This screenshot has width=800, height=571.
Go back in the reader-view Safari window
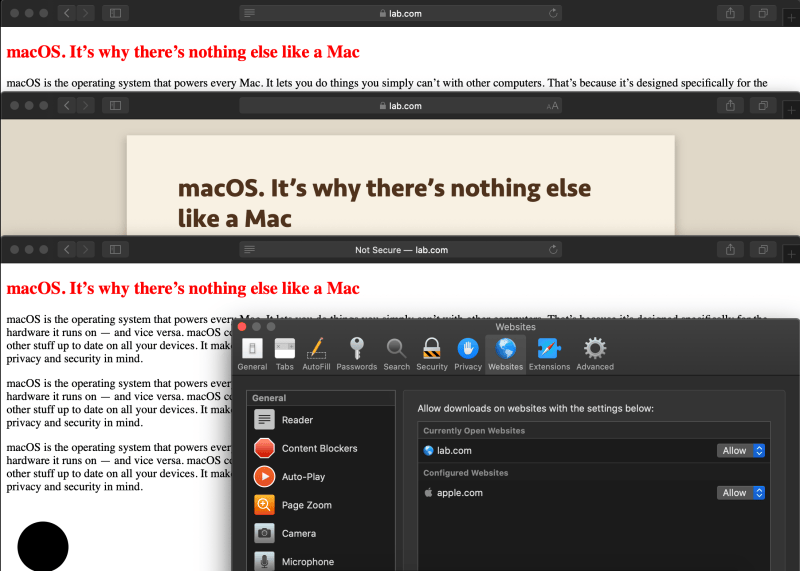pyautogui.click(x=66, y=106)
